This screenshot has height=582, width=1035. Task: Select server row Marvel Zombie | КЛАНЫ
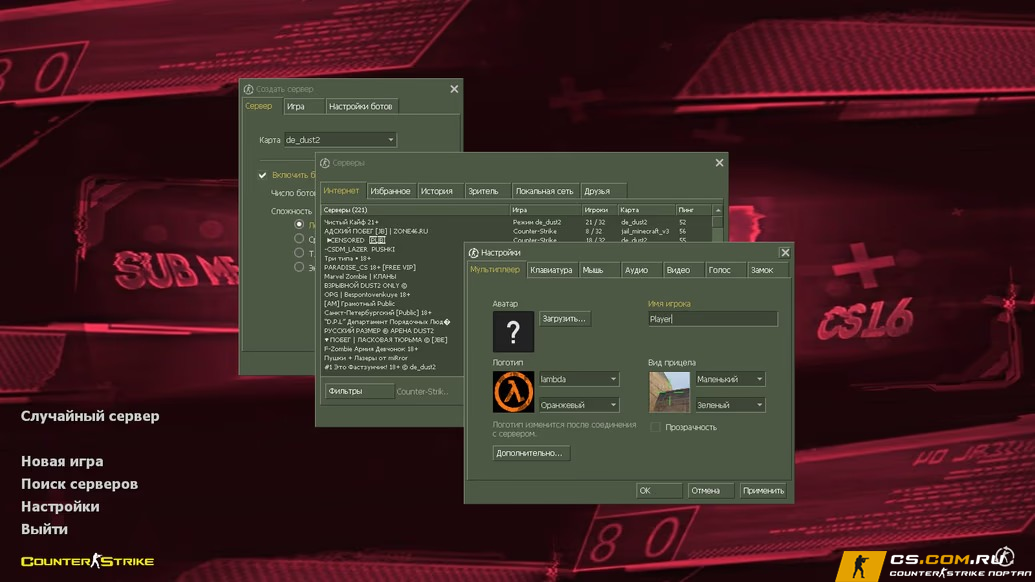click(x=393, y=276)
